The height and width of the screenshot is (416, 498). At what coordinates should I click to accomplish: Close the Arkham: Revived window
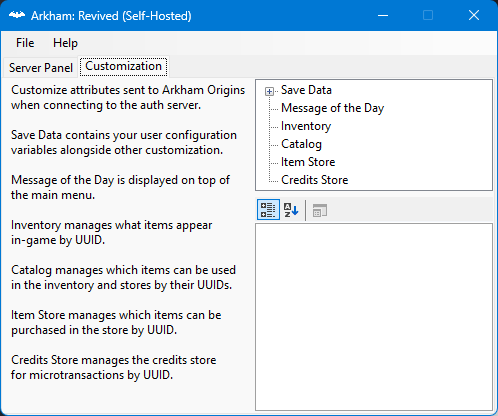pos(474,15)
